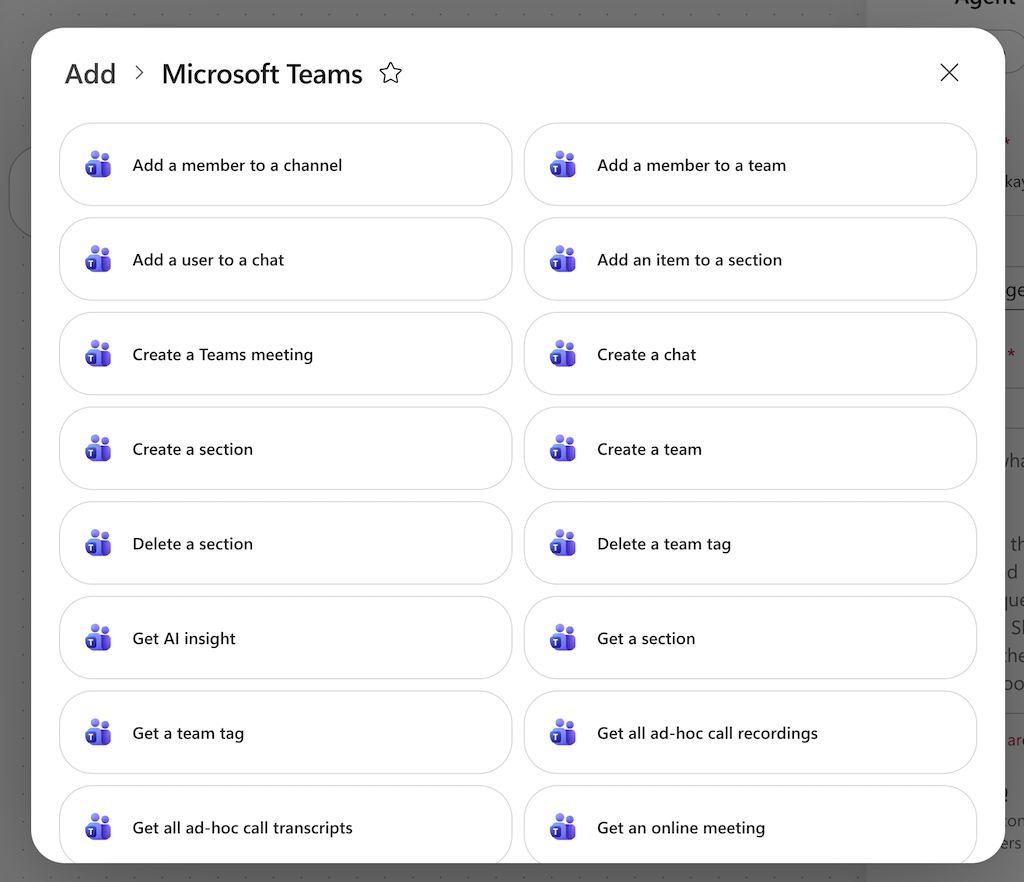The image size is (1024, 882).
Task: Click the Get AI insight label
Action: point(184,638)
